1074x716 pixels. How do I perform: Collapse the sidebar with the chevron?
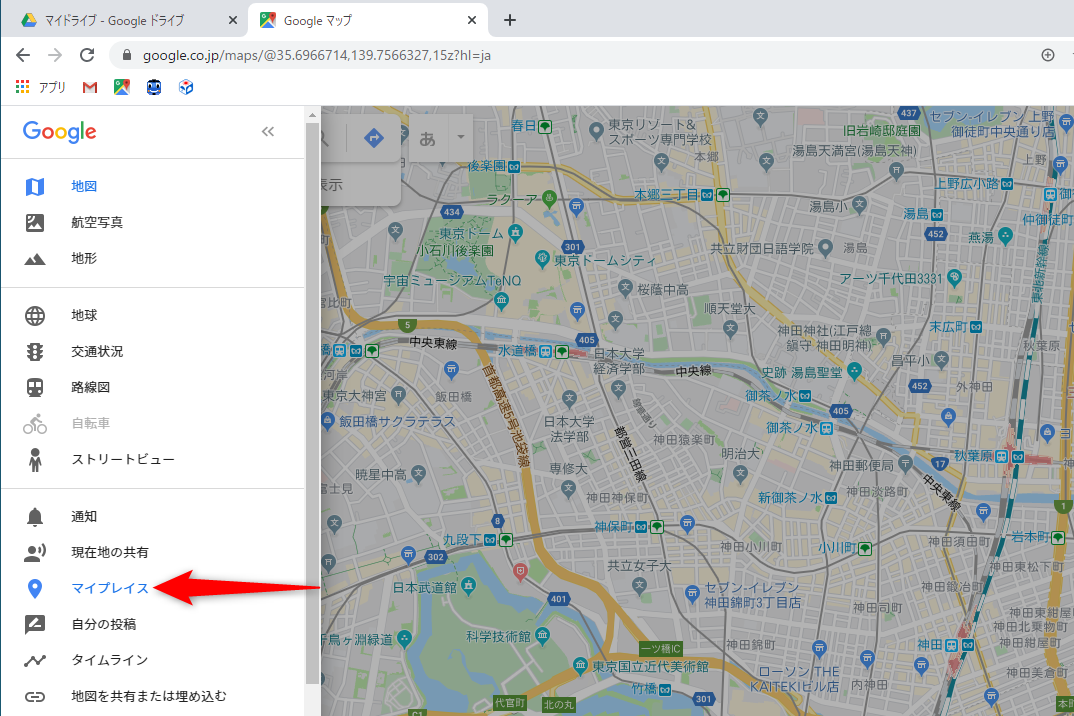pos(267,131)
